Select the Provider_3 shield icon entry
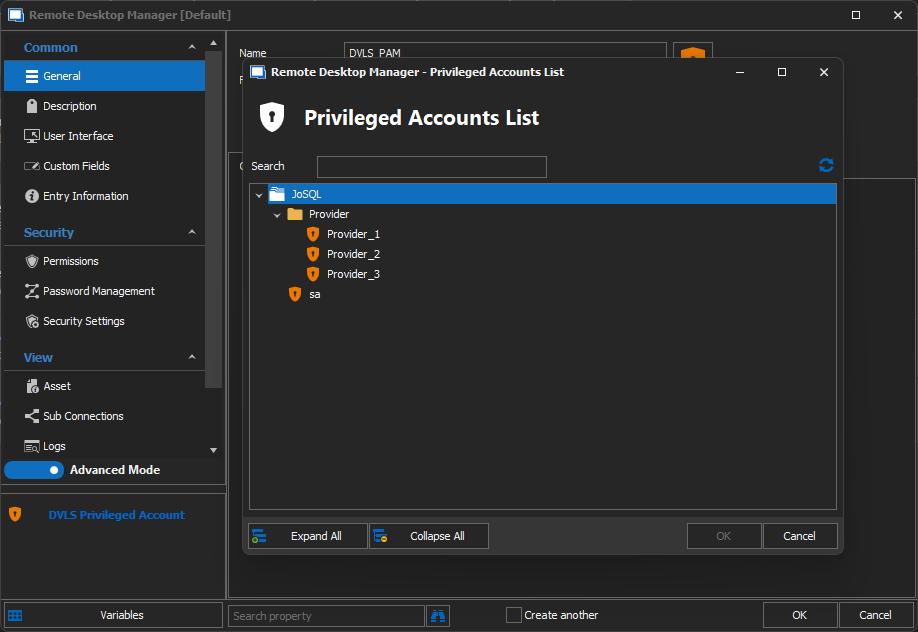 [x=313, y=274]
